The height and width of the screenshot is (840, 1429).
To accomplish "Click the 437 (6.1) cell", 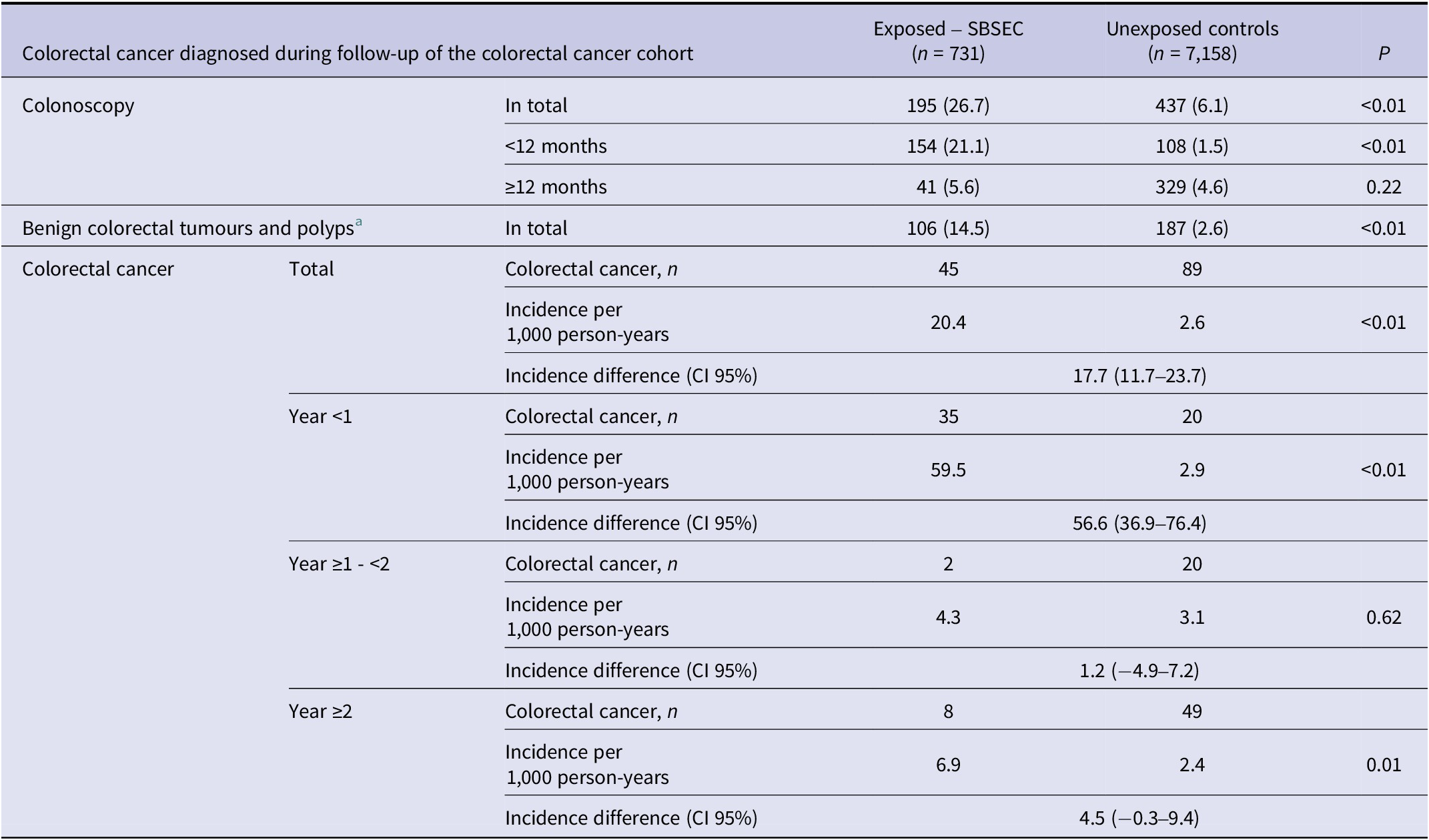I will tap(1192, 105).
